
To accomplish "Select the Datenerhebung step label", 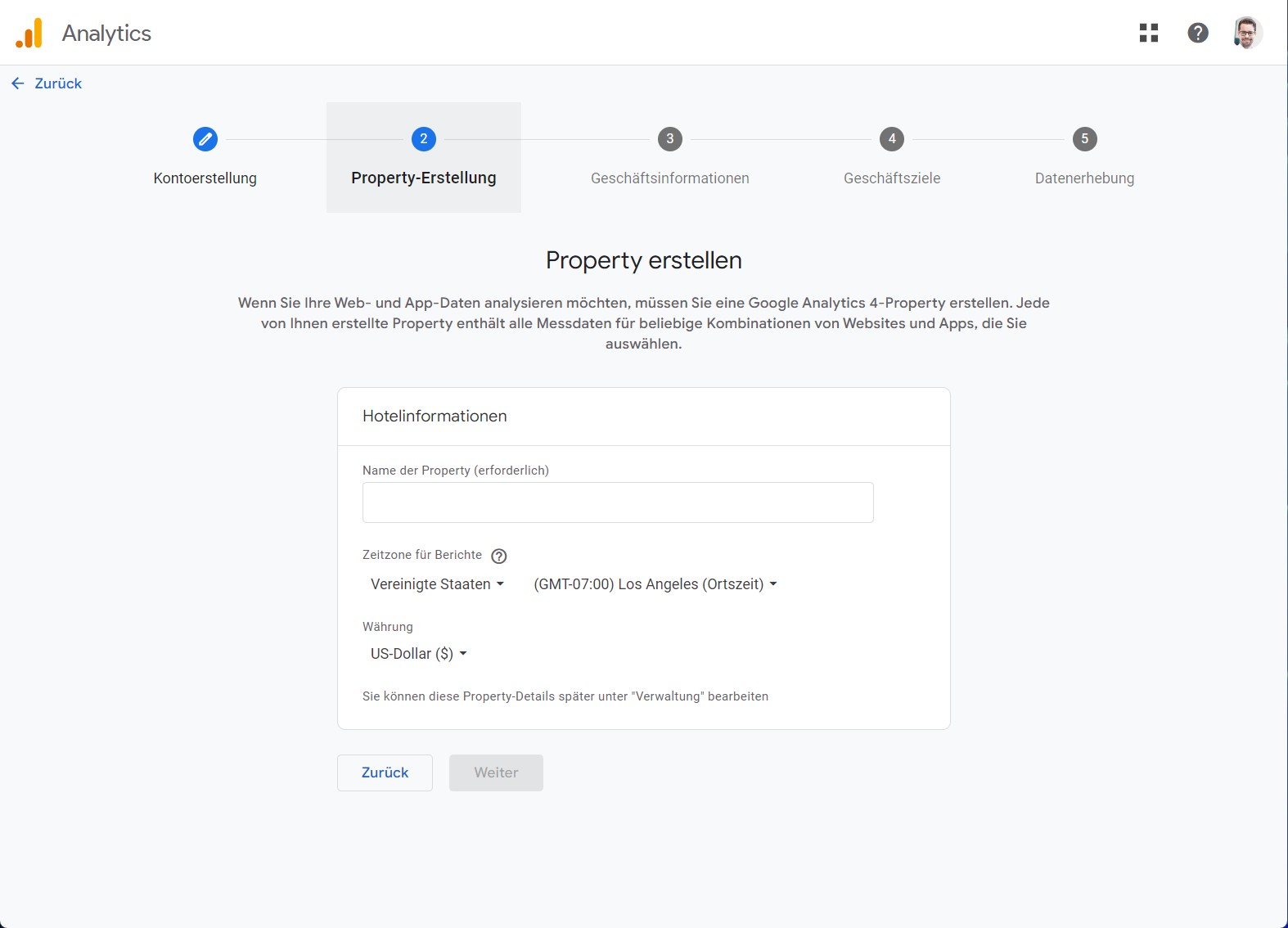I will pos(1085,178).
